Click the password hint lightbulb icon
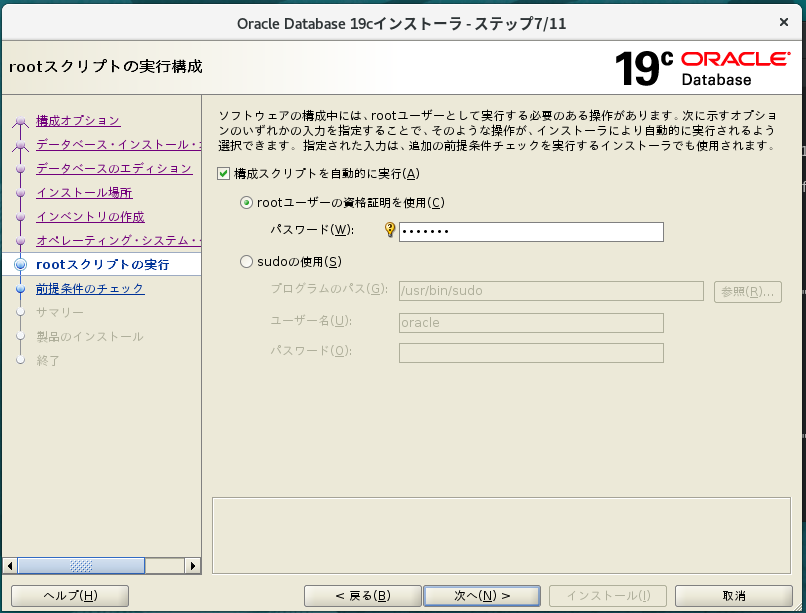 pyautogui.click(x=390, y=229)
